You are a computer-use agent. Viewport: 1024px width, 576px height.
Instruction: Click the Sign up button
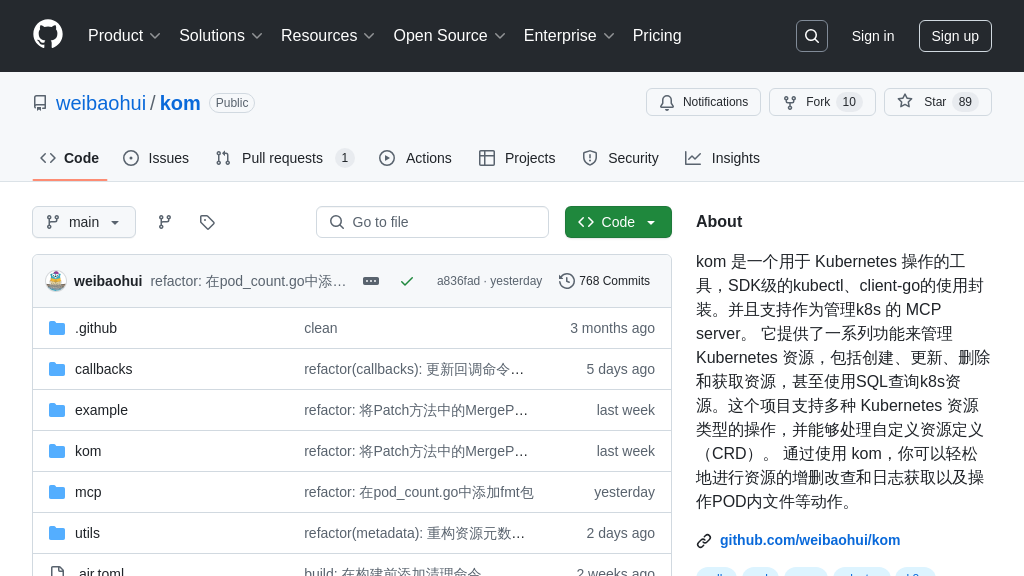tap(955, 36)
